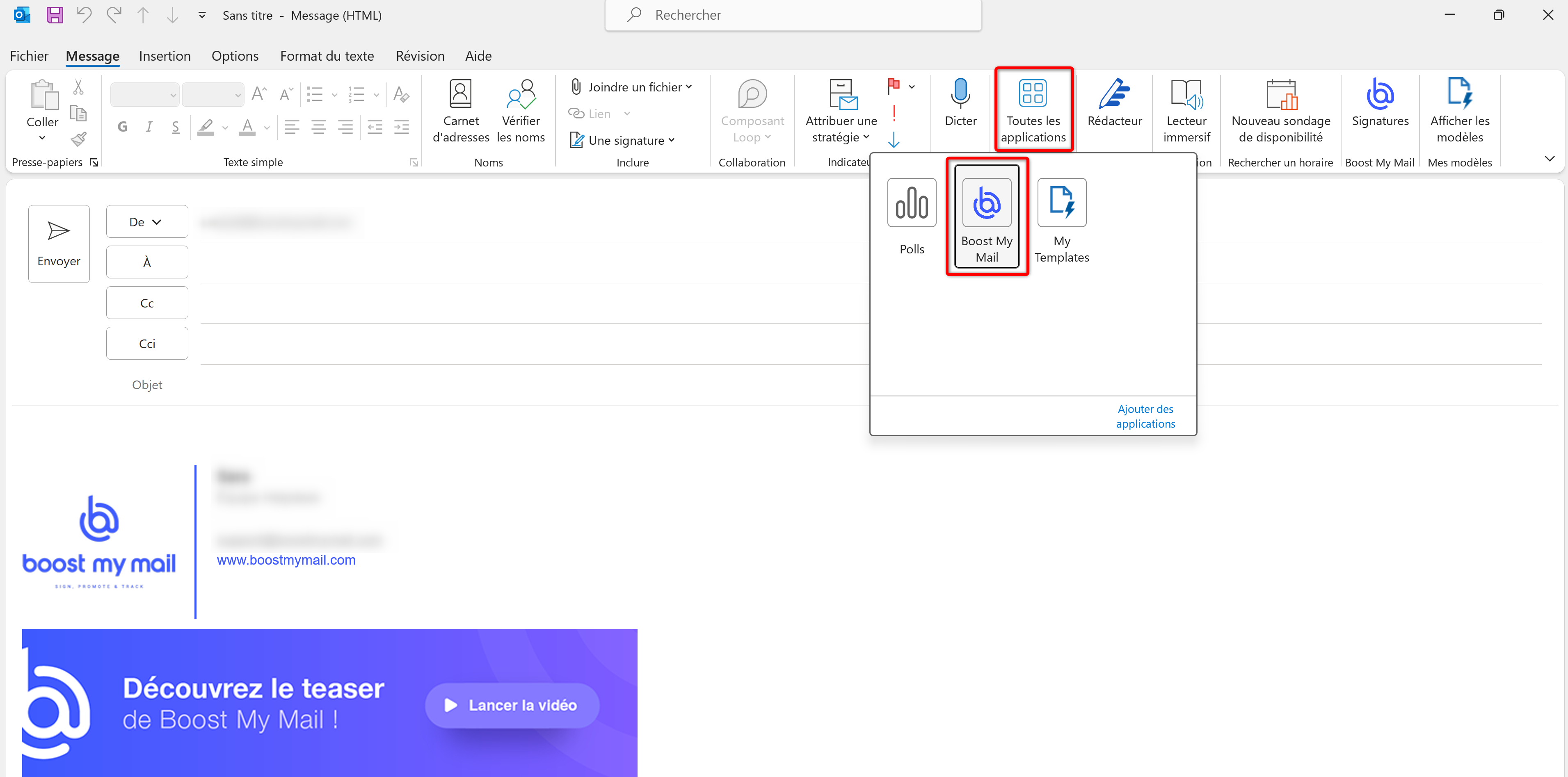Switch to the Insertion tab
The image size is (1568, 777).
[x=165, y=55]
